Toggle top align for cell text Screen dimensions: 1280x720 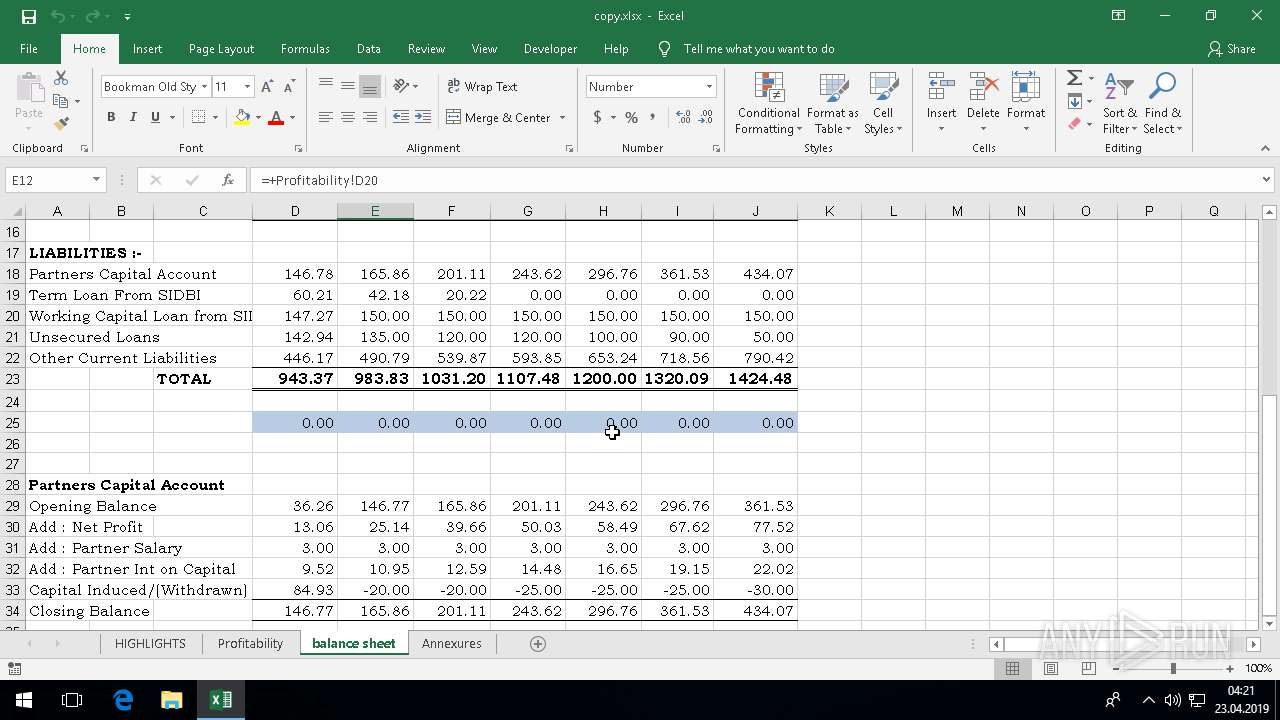326,87
